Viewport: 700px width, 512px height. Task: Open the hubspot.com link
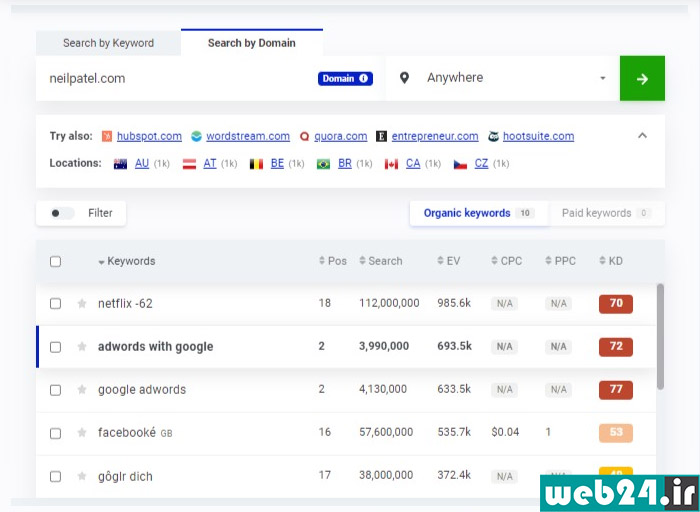pyautogui.click(x=149, y=136)
